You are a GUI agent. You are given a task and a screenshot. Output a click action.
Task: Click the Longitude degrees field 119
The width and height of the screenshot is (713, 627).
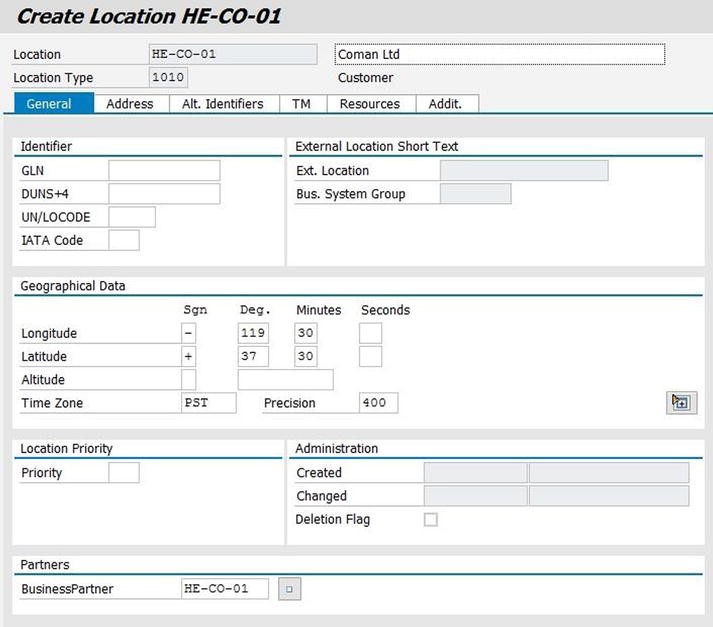point(253,333)
